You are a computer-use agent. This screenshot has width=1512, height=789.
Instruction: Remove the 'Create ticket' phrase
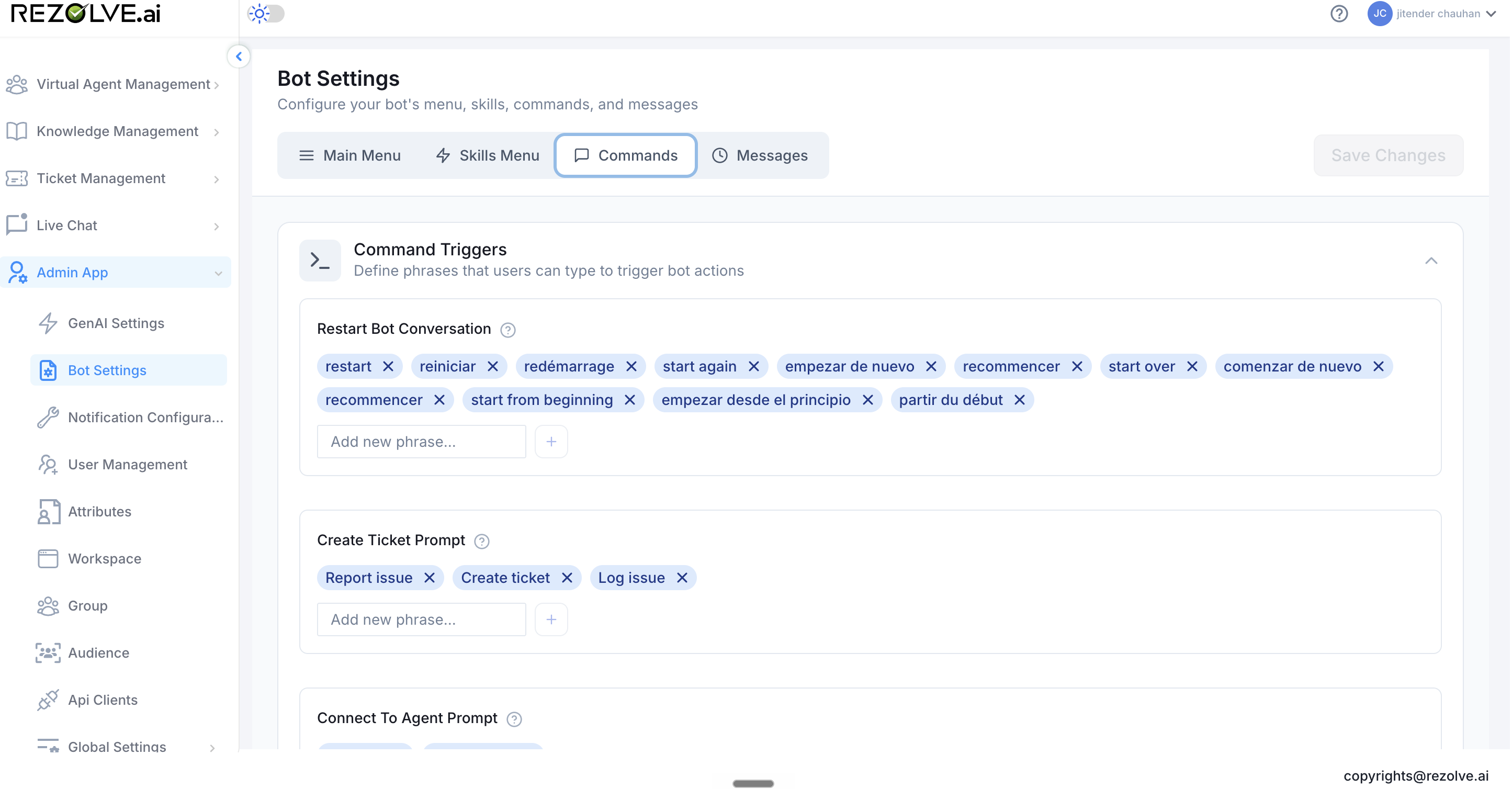pos(567,578)
